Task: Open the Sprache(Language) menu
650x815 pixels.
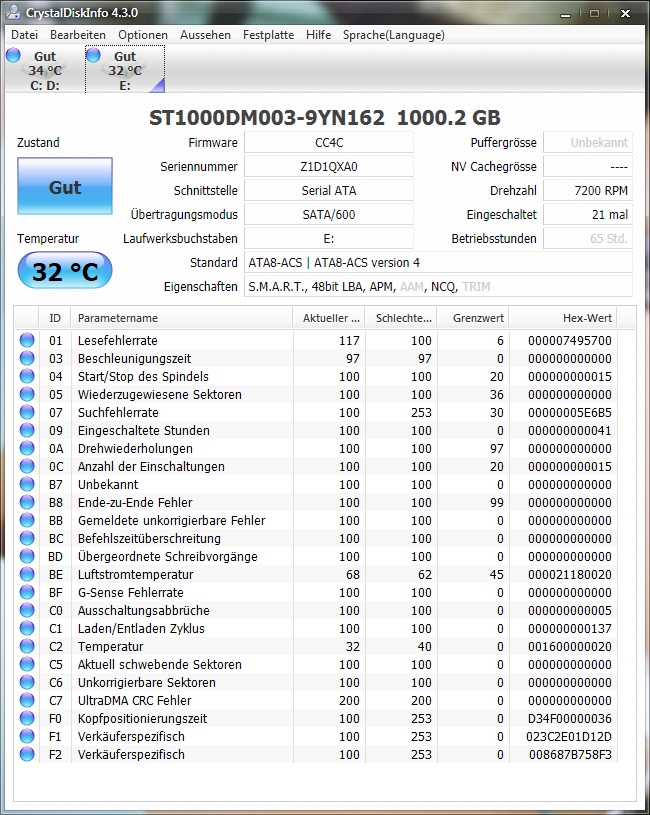Action: 393,35
